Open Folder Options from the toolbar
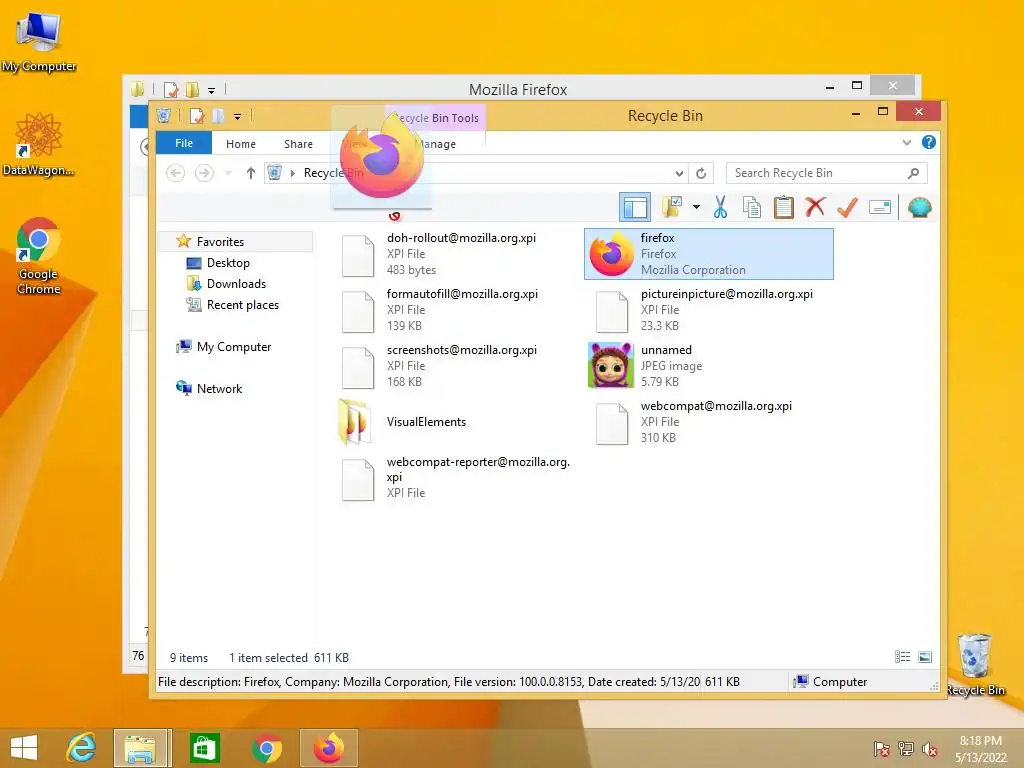Viewport: 1024px width, 768px height. point(671,208)
